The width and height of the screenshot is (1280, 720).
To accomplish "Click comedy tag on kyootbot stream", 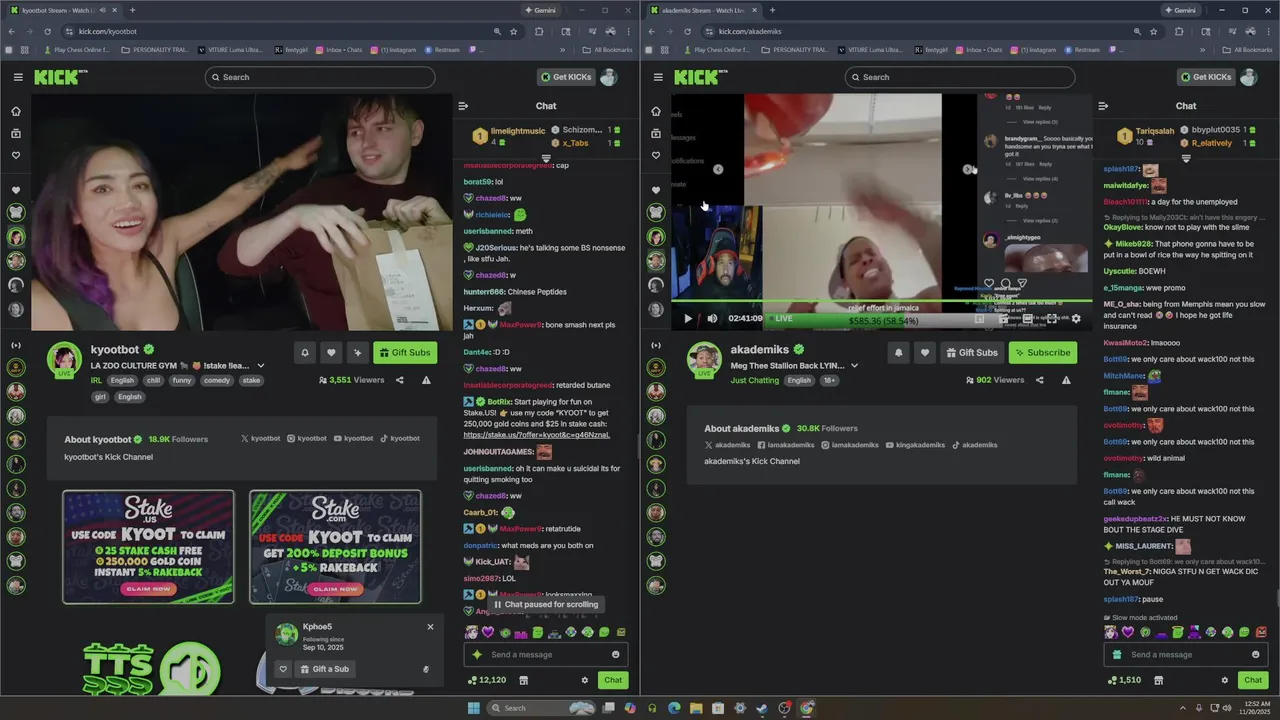I will (x=217, y=380).
